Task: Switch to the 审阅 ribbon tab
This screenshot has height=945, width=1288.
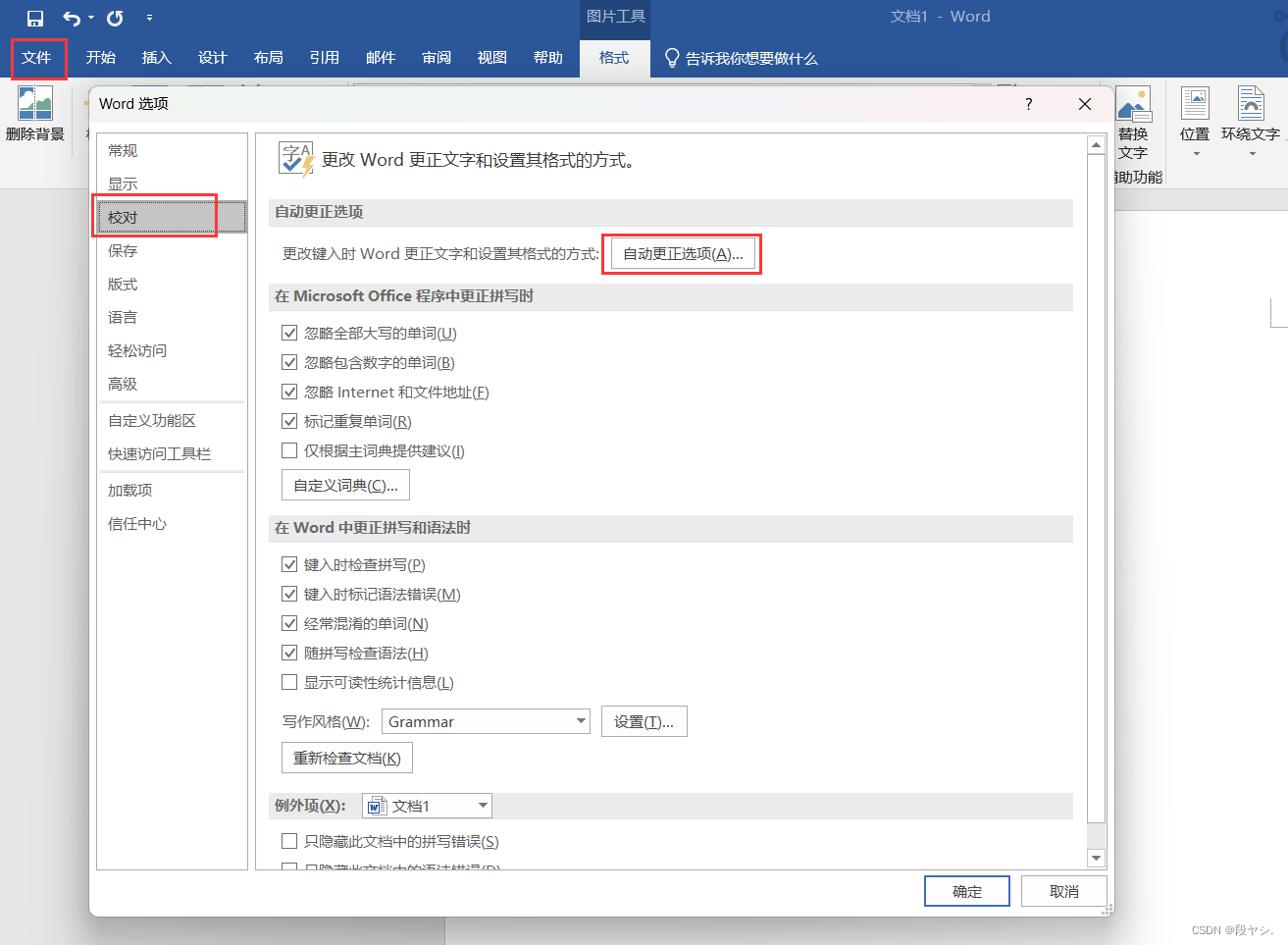Action: click(436, 58)
